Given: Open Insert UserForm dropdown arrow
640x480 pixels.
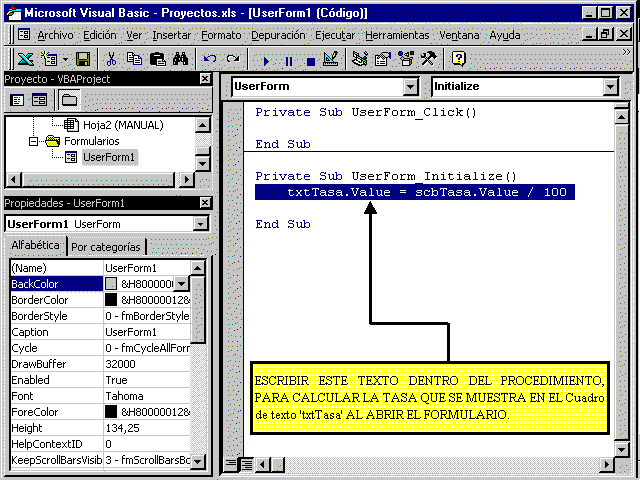Looking at the screenshot, I should pyautogui.click(x=65, y=60).
